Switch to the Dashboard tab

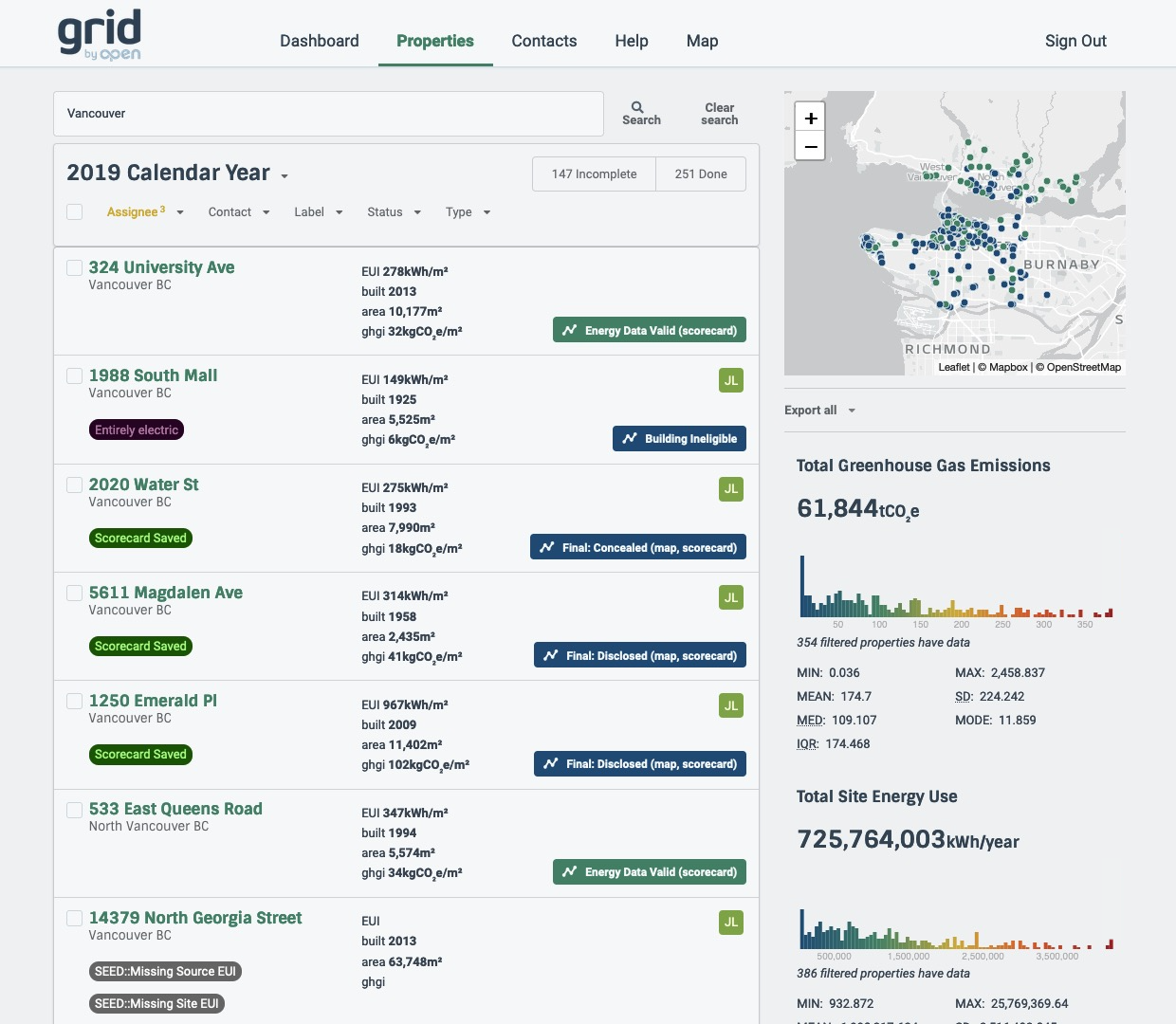pos(319,41)
